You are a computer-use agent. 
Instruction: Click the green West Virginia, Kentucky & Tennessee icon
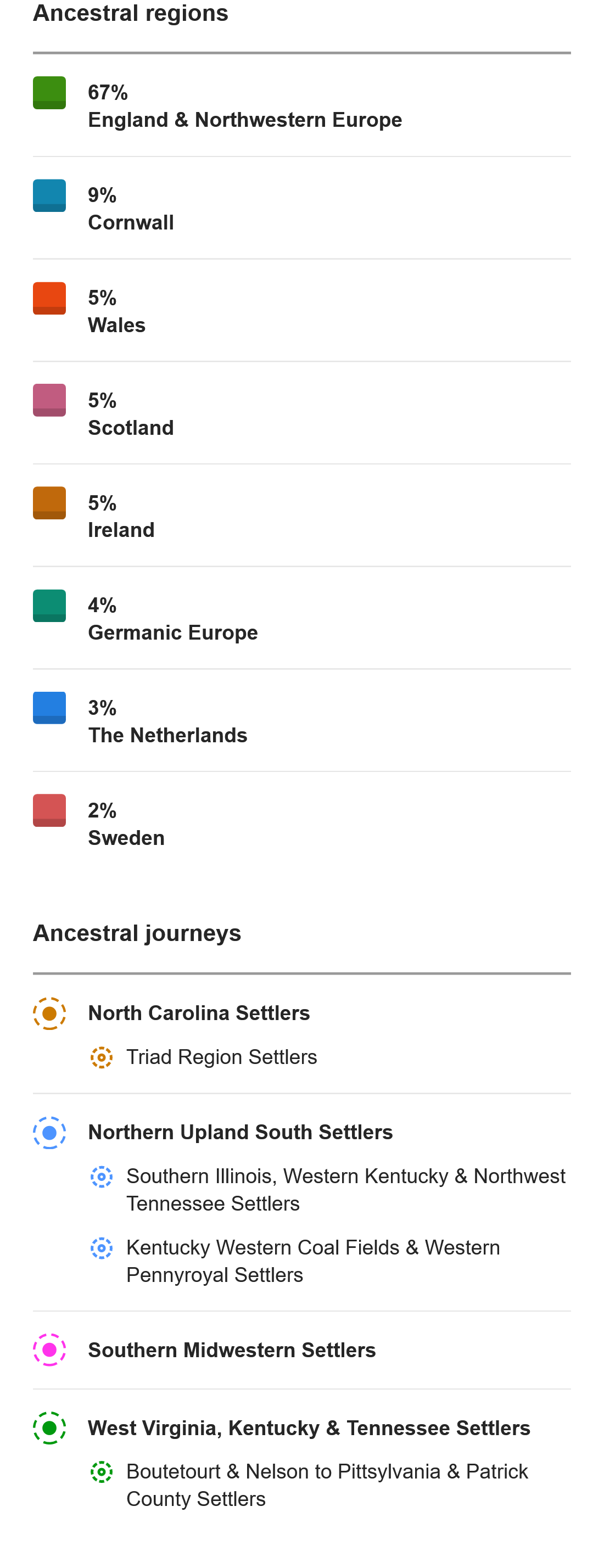(x=49, y=1428)
